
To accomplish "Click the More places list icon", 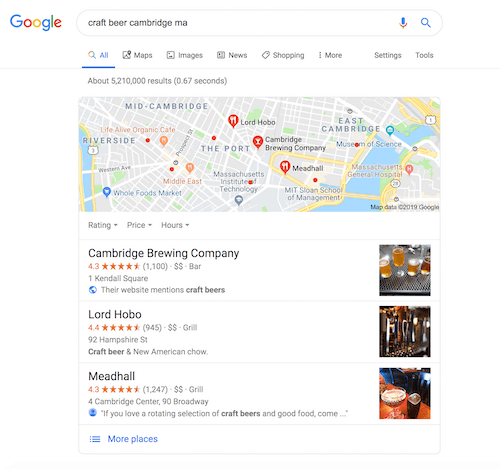I will click(x=95, y=439).
